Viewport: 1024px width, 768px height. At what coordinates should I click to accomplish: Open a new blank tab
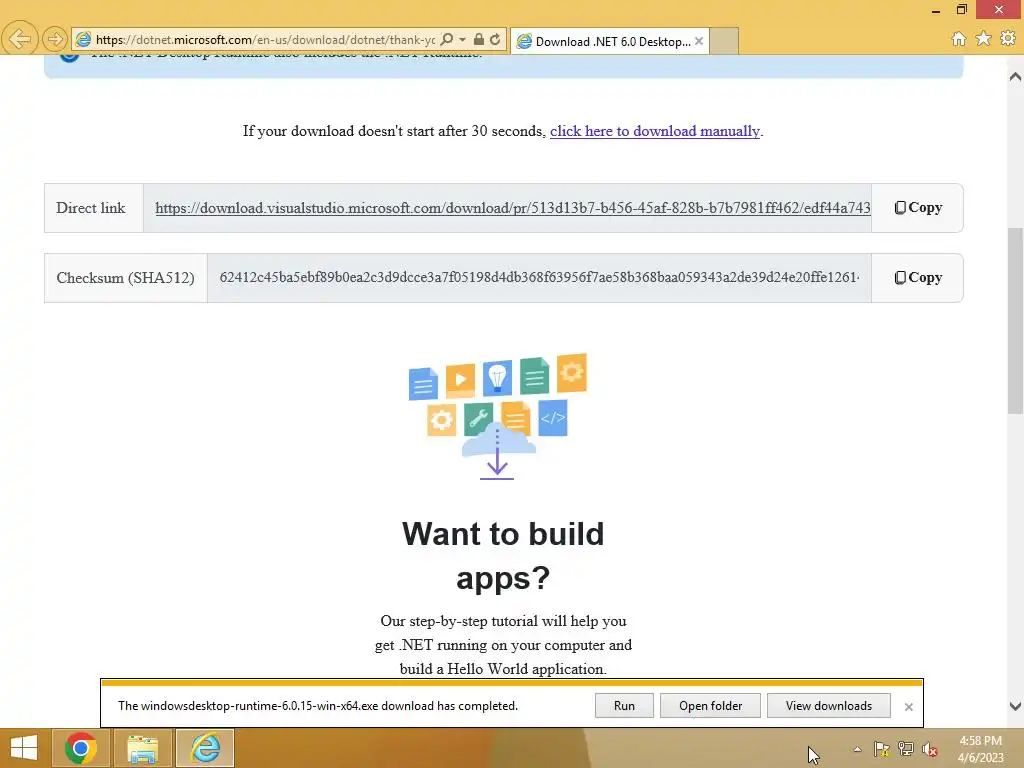(x=724, y=41)
